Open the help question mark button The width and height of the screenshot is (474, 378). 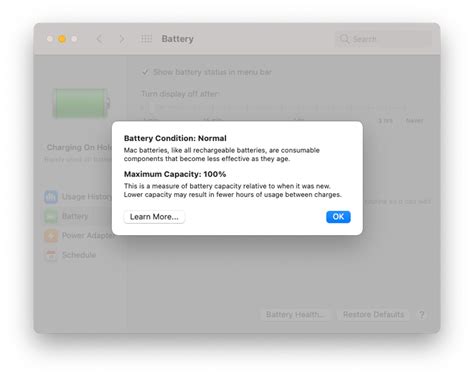tap(422, 315)
